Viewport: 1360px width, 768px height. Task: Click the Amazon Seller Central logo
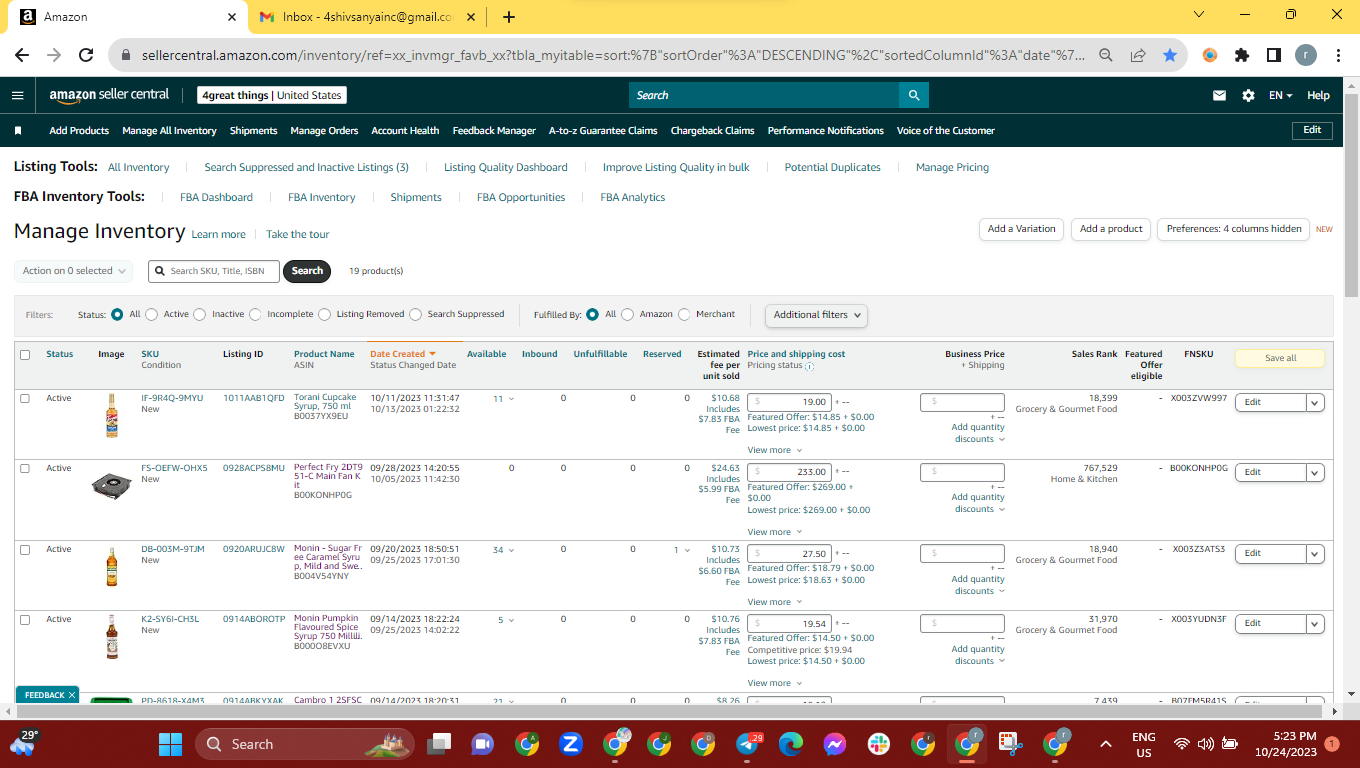(x=109, y=95)
